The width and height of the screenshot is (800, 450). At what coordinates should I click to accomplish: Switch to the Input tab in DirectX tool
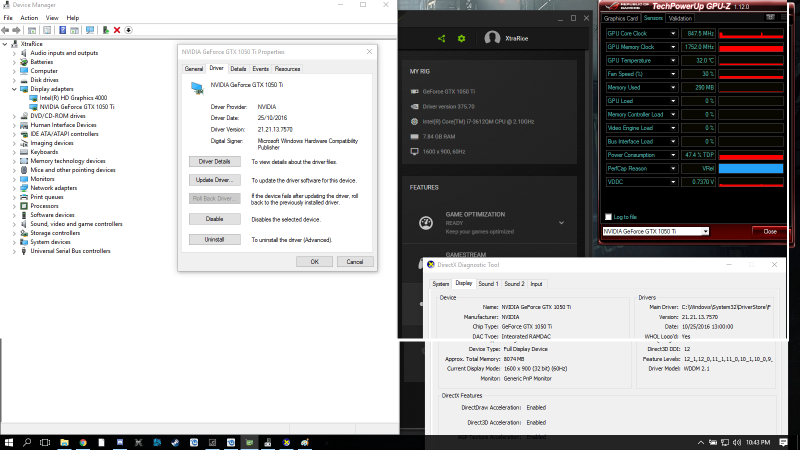[x=536, y=284]
